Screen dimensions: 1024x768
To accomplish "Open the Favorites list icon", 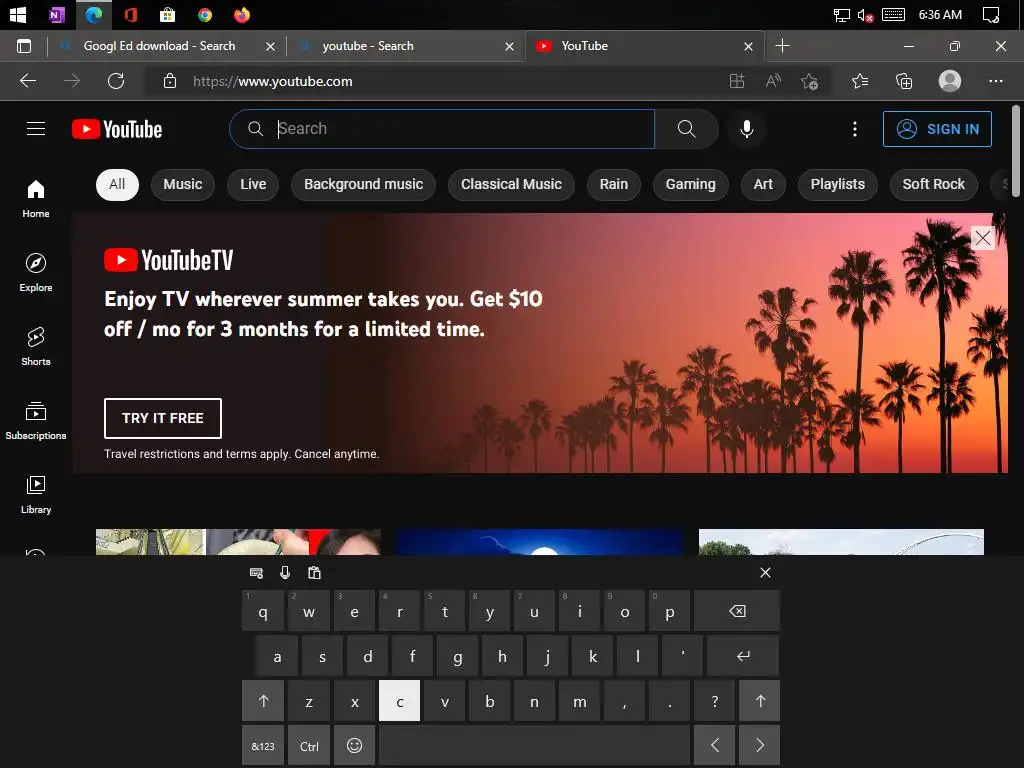I will click(x=860, y=81).
